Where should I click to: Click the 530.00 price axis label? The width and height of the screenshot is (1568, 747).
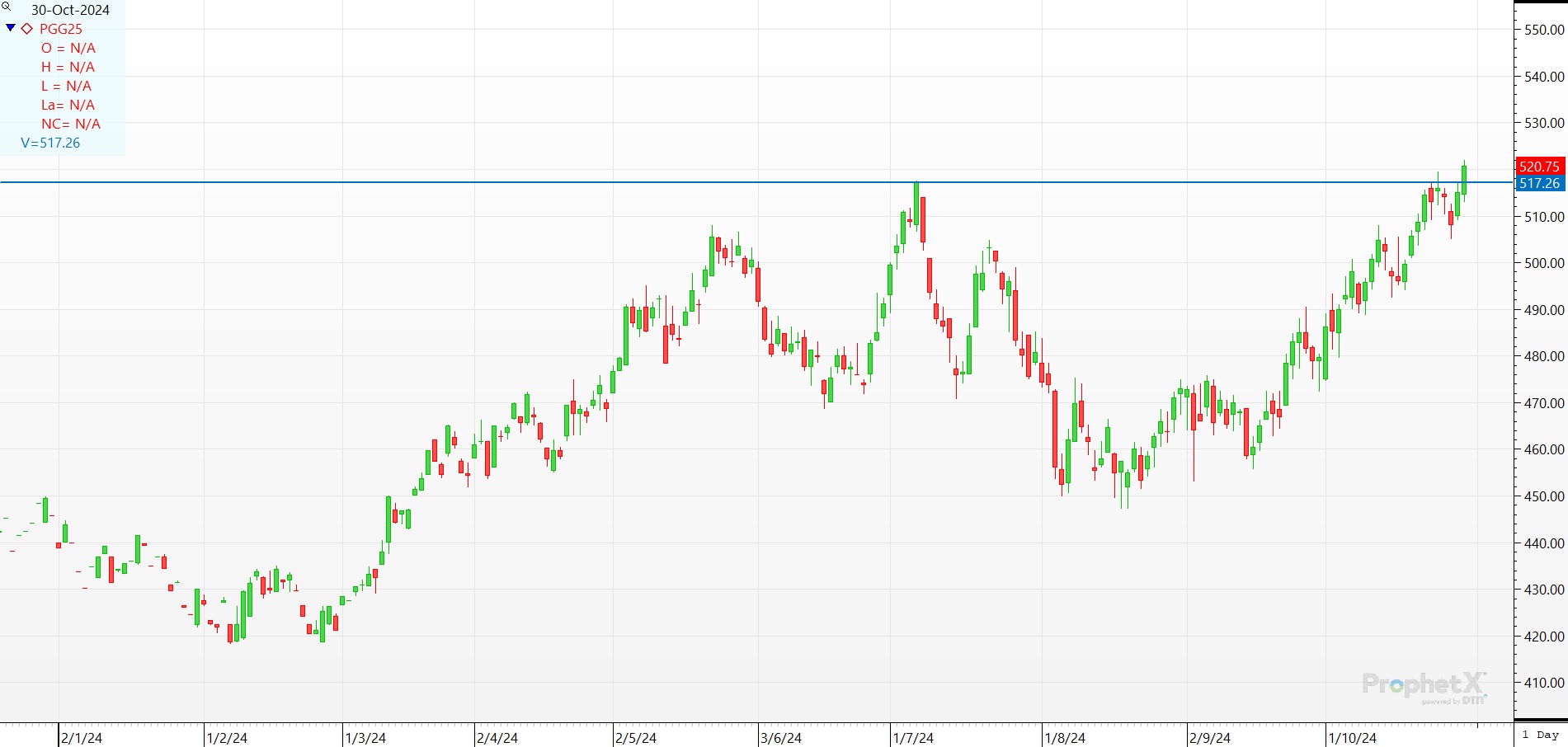(x=1544, y=123)
